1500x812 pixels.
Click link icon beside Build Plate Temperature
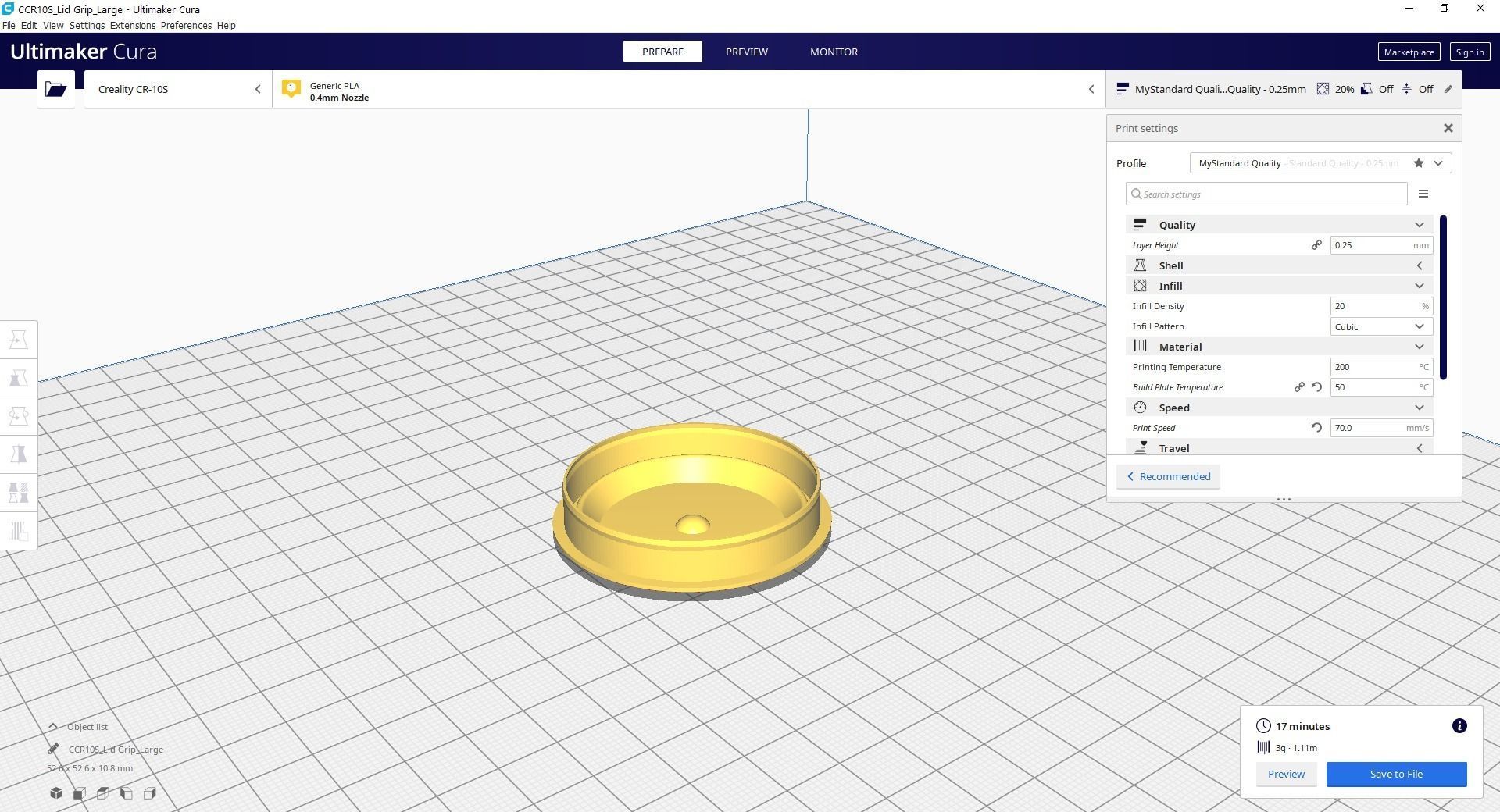(x=1299, y=387)
